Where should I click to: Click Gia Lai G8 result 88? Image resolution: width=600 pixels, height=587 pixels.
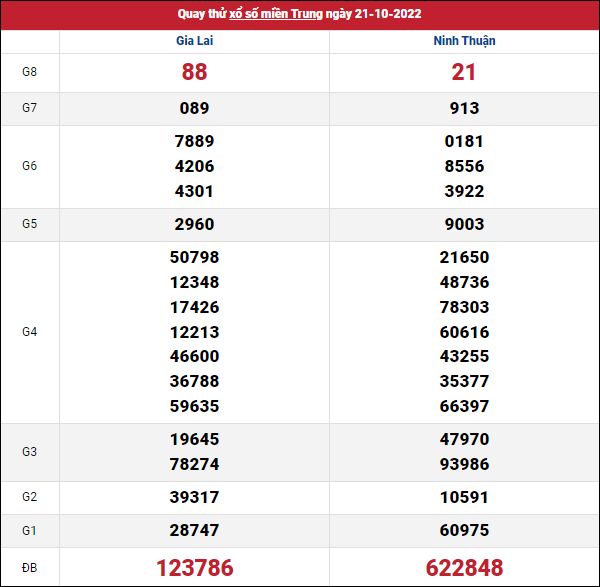click(x=194, y=72)
